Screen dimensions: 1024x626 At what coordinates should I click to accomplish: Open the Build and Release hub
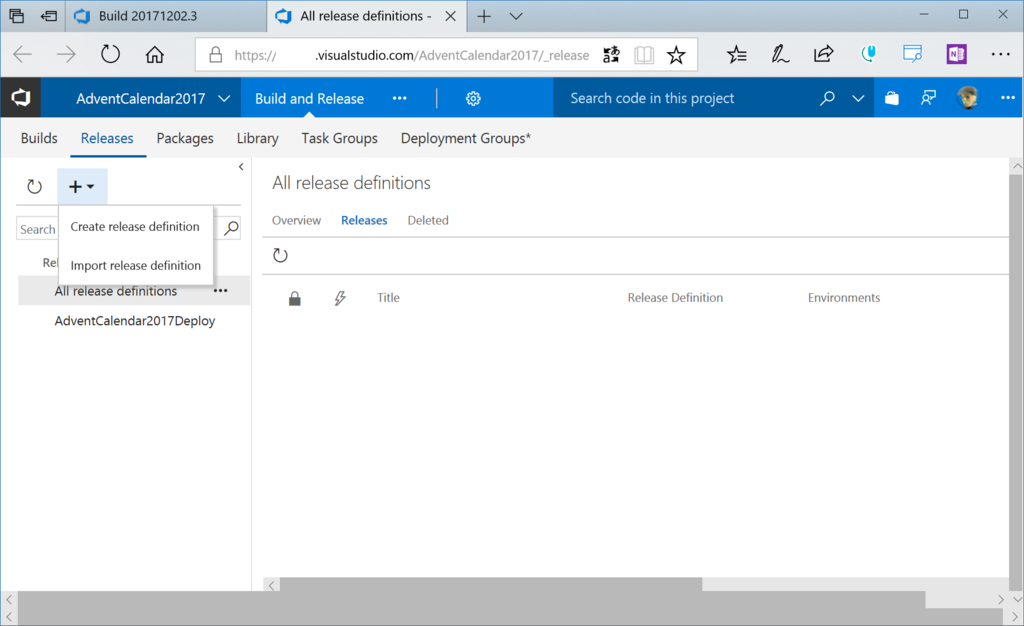tap(310, 99)
